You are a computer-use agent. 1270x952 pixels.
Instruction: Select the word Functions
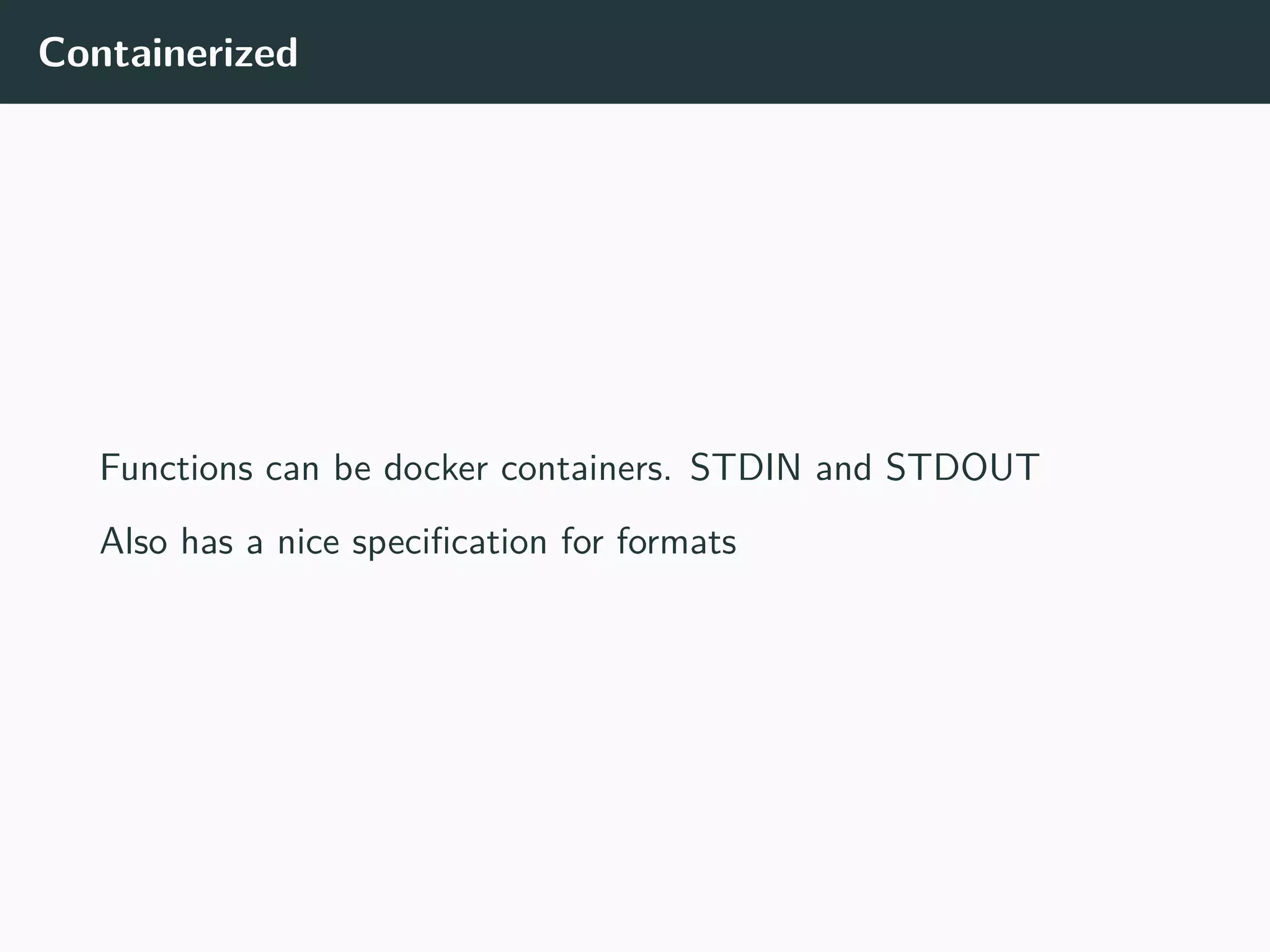(177, 467)
